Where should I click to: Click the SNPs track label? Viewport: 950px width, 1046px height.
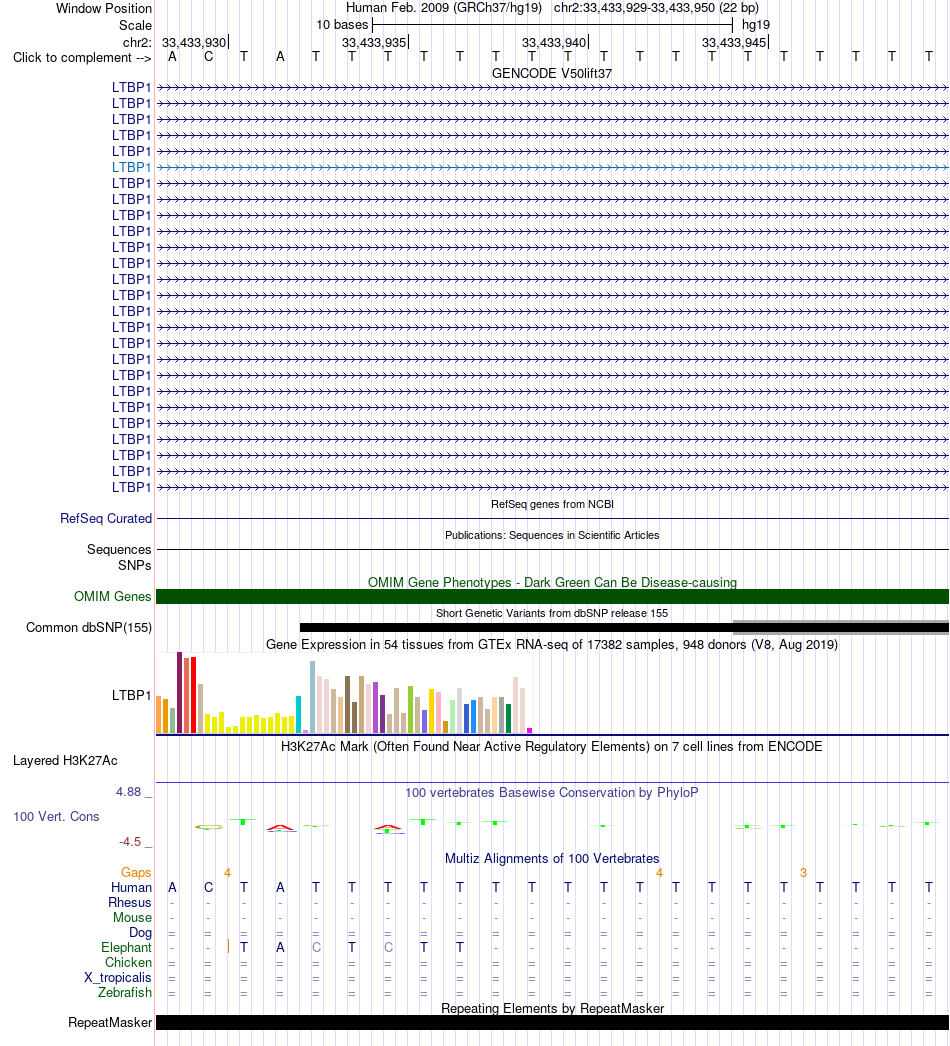[x=135, y=565]
